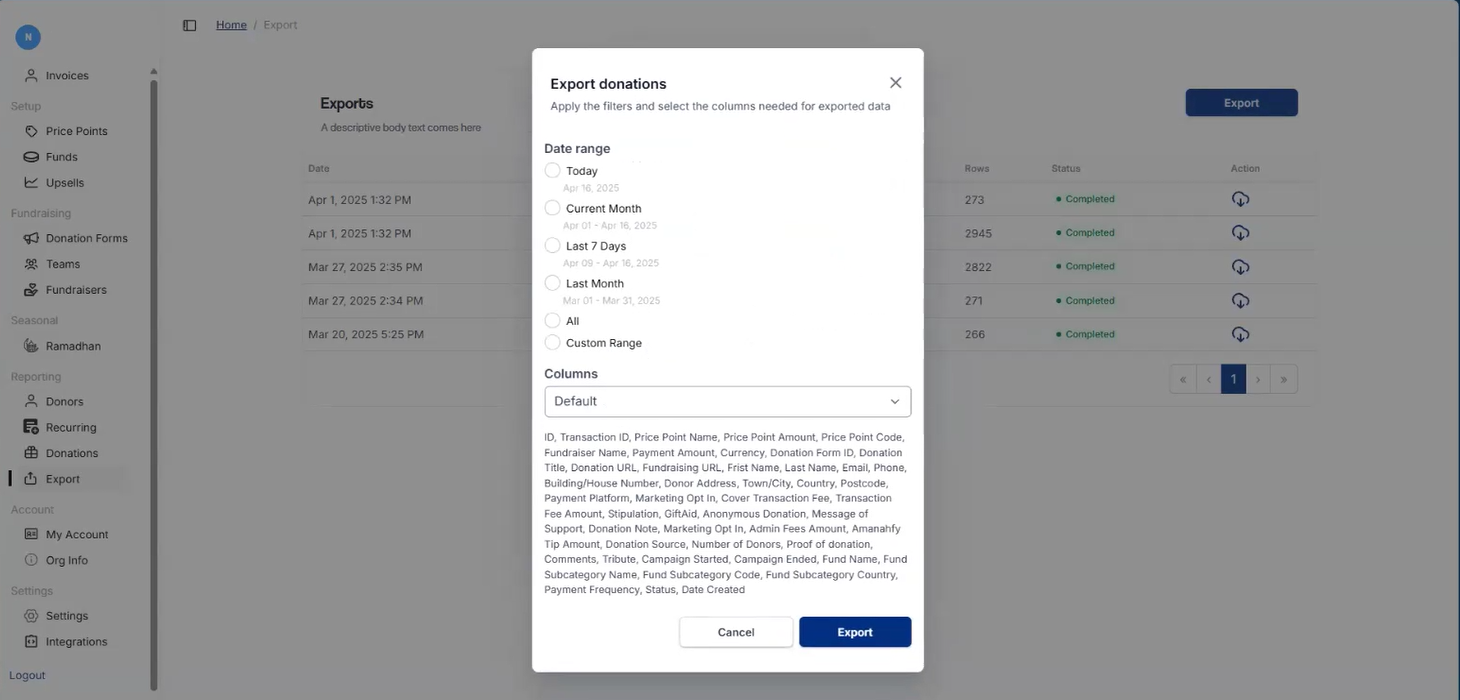Click Export button in the dialog
This screenshot has width=1460, height=700.
click(x=855, y=632)
